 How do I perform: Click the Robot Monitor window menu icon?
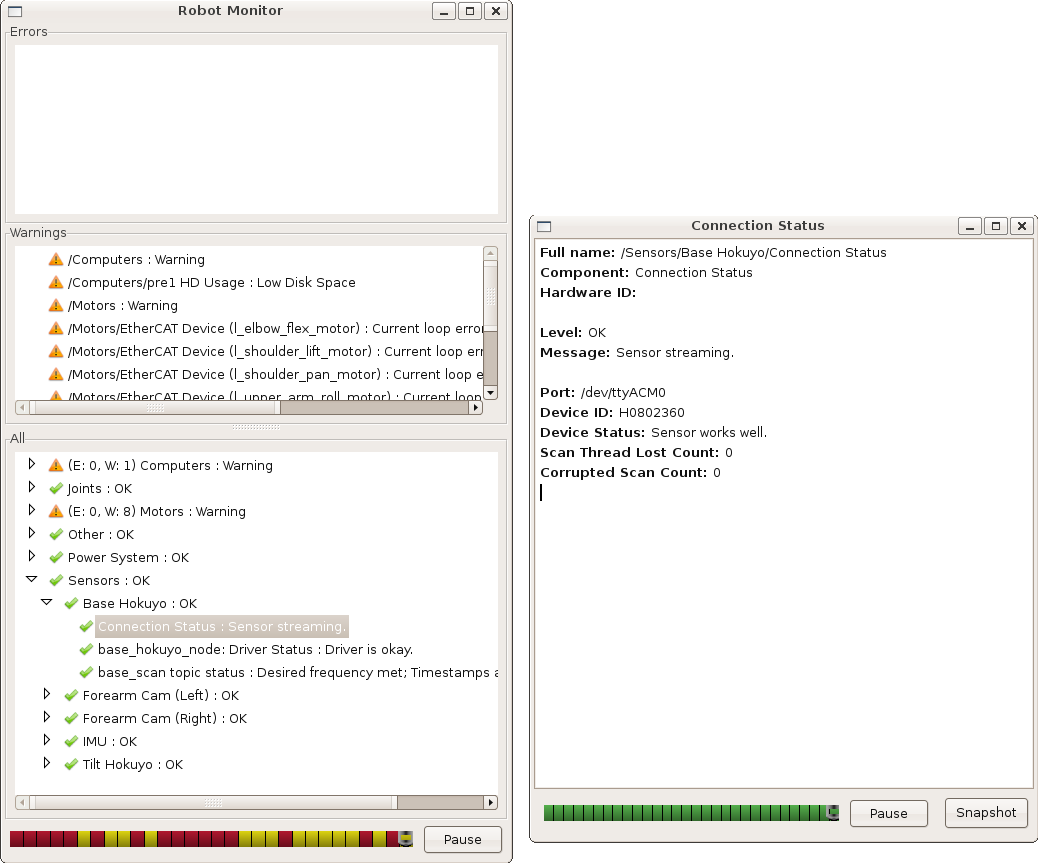pyautogui.click(x=14, y=12)
